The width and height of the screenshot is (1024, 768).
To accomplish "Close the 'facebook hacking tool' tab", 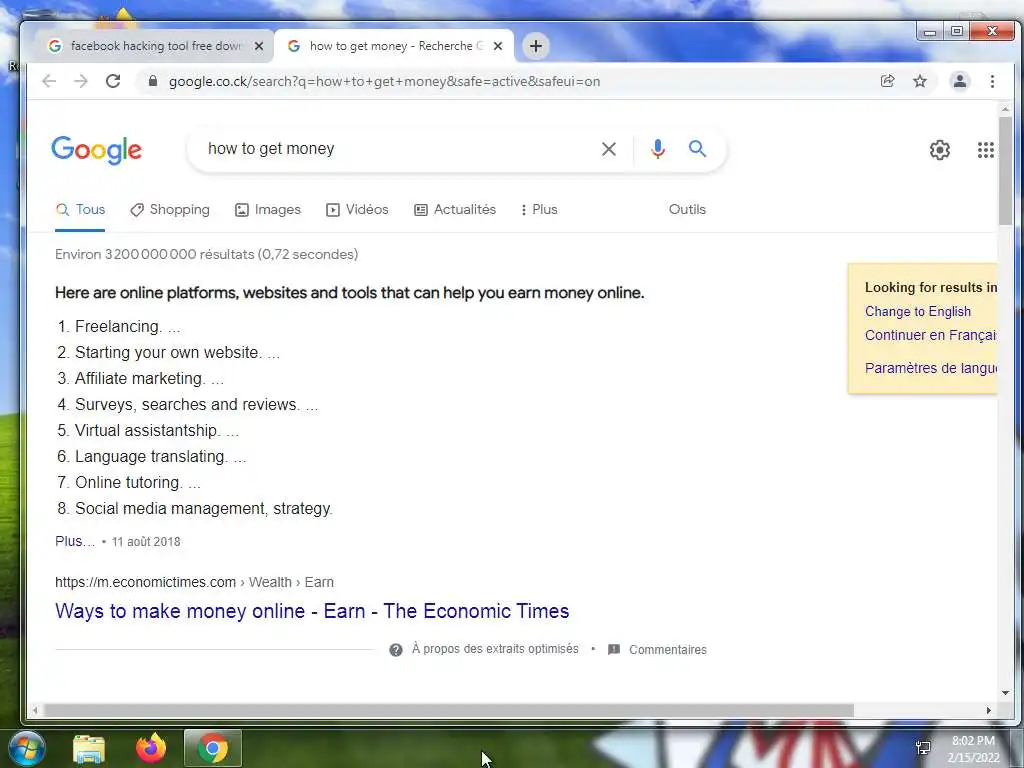I will [259, 46].
